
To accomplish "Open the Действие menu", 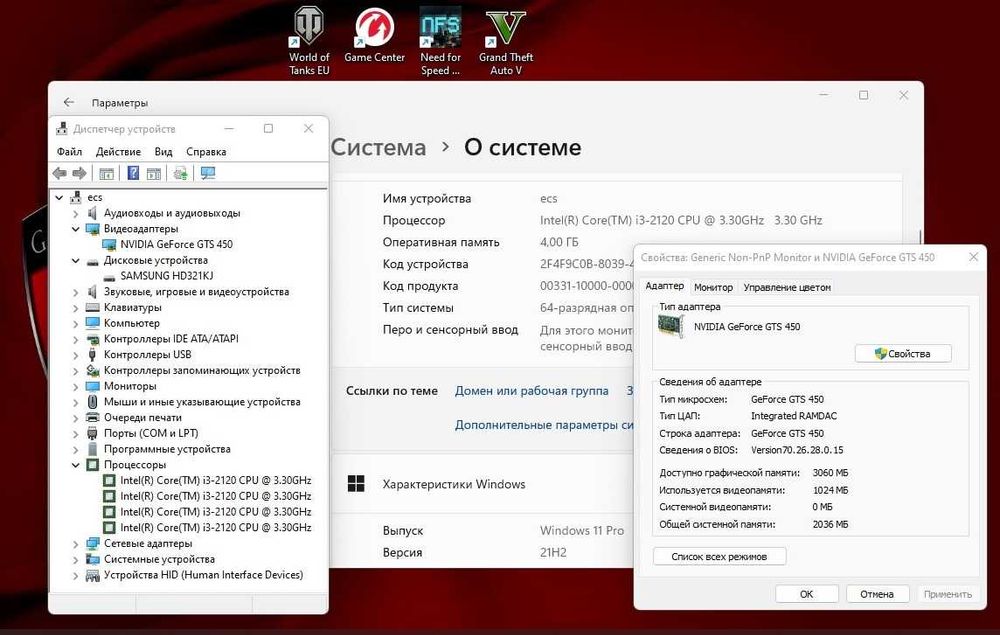I will 118,152.
